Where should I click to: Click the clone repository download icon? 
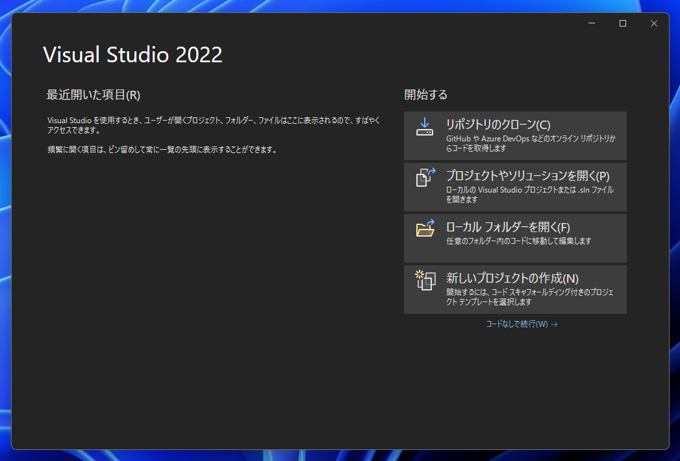[425, 127]
